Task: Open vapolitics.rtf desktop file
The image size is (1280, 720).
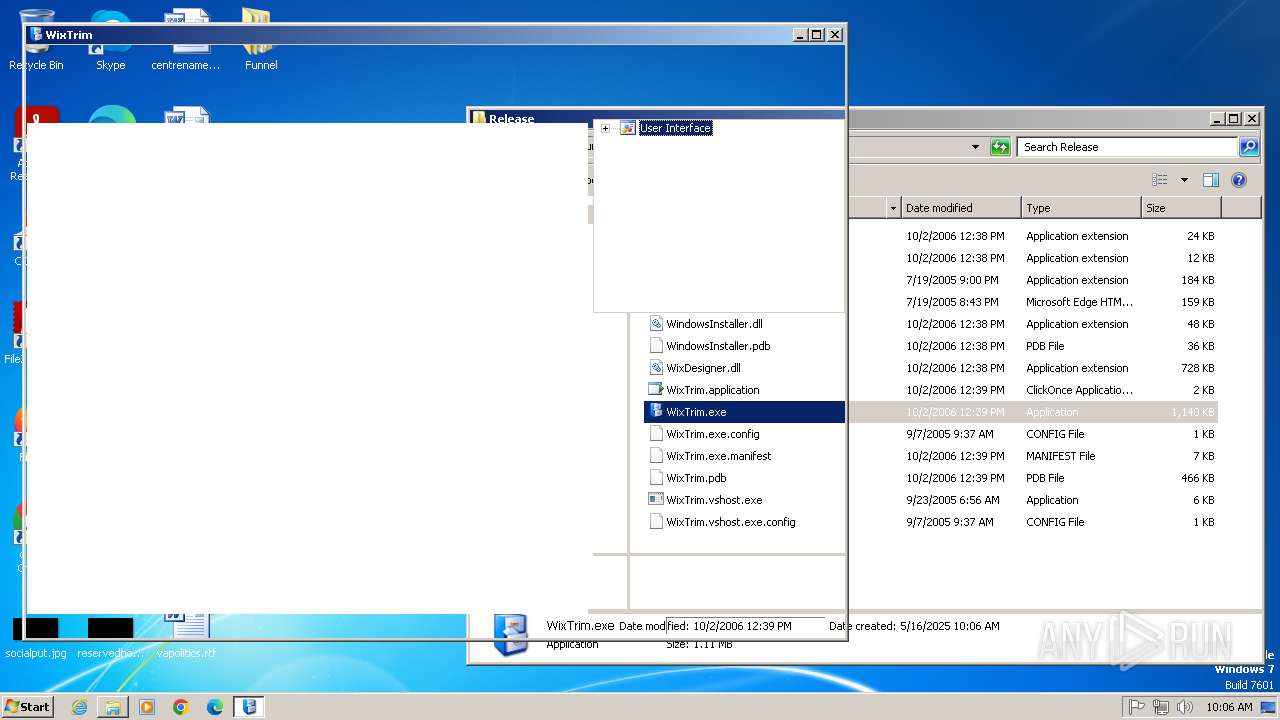Action: 186,637
